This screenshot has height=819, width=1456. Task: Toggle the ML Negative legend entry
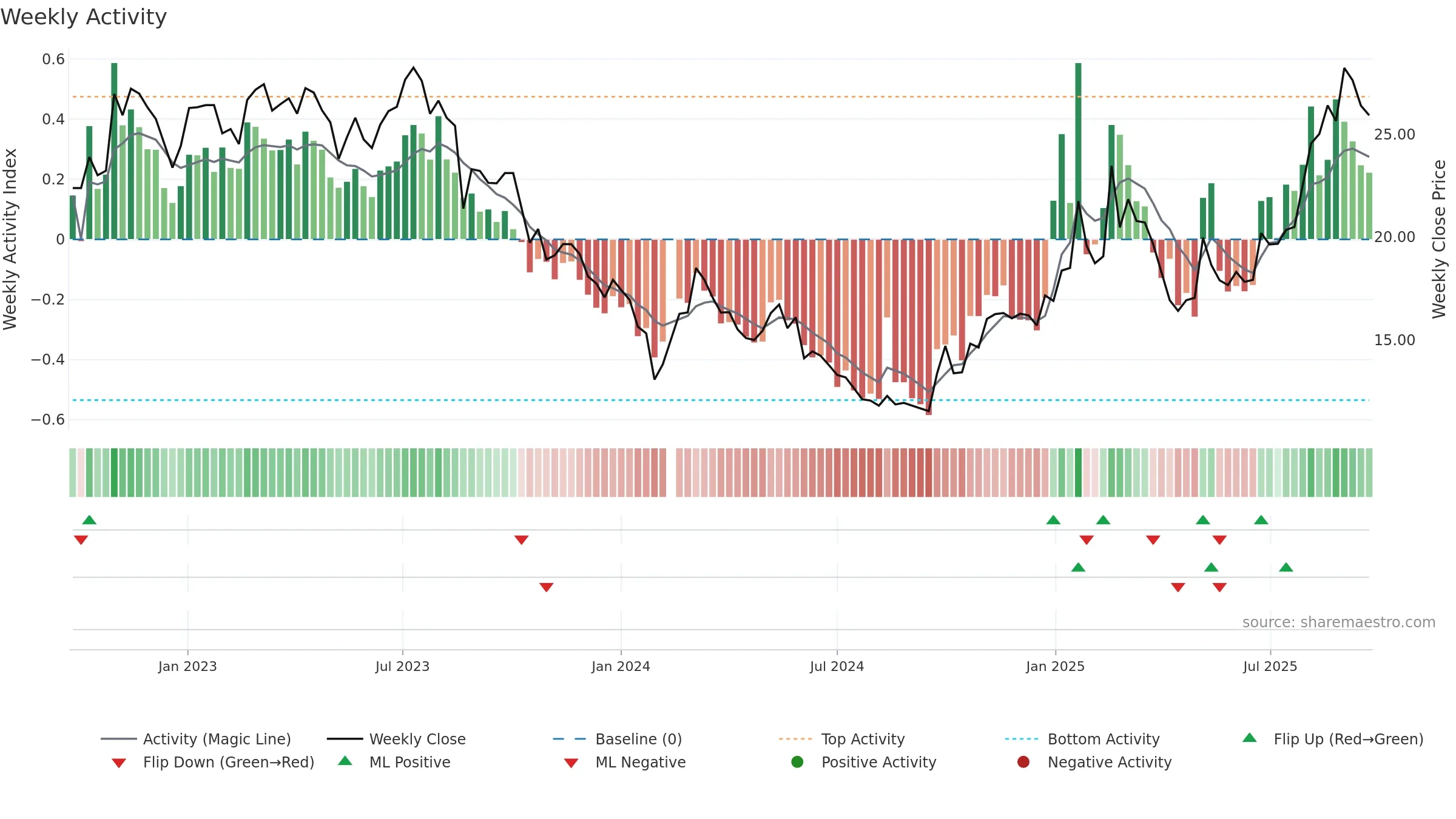click(625, 762)
